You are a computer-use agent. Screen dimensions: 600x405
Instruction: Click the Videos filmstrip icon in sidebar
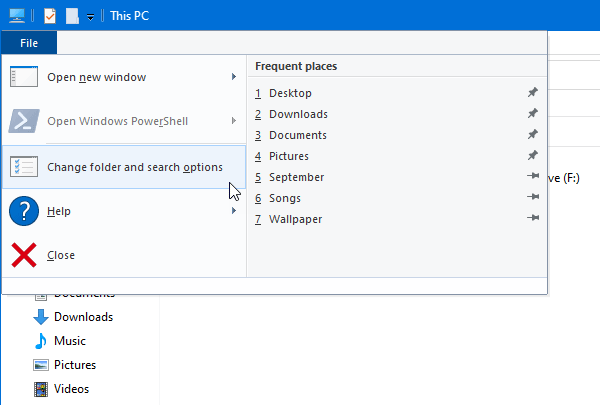point(41,389)
